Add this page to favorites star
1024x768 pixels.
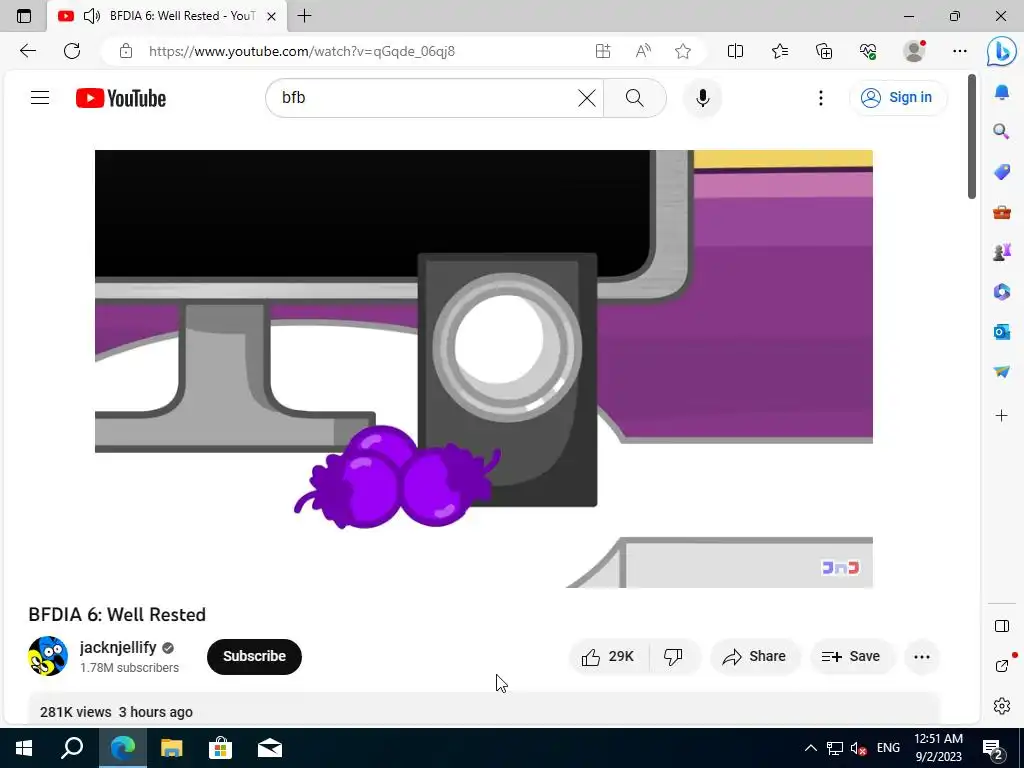[x=683, y=51]
